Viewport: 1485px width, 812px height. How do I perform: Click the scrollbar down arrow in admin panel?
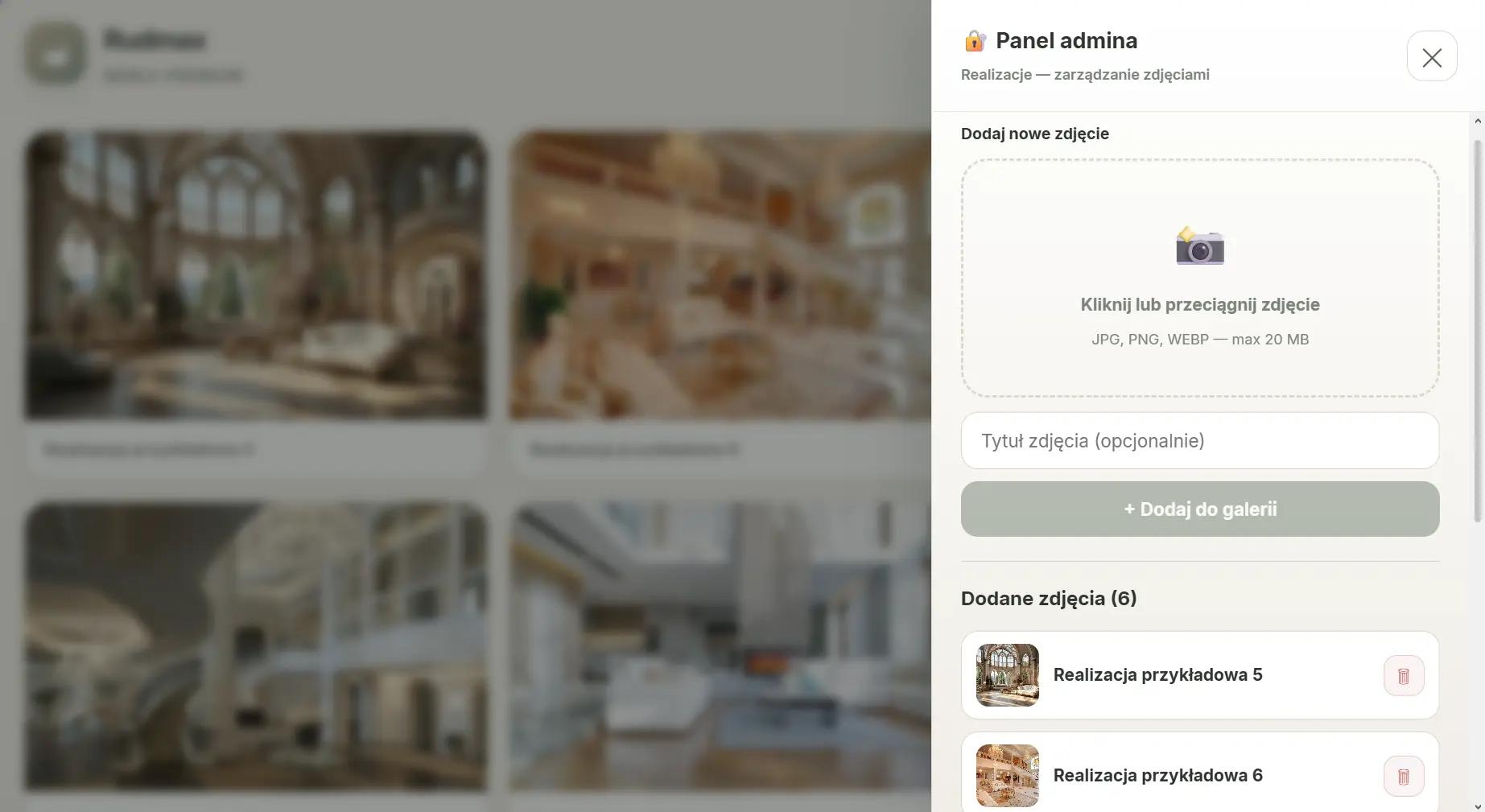1477,806
